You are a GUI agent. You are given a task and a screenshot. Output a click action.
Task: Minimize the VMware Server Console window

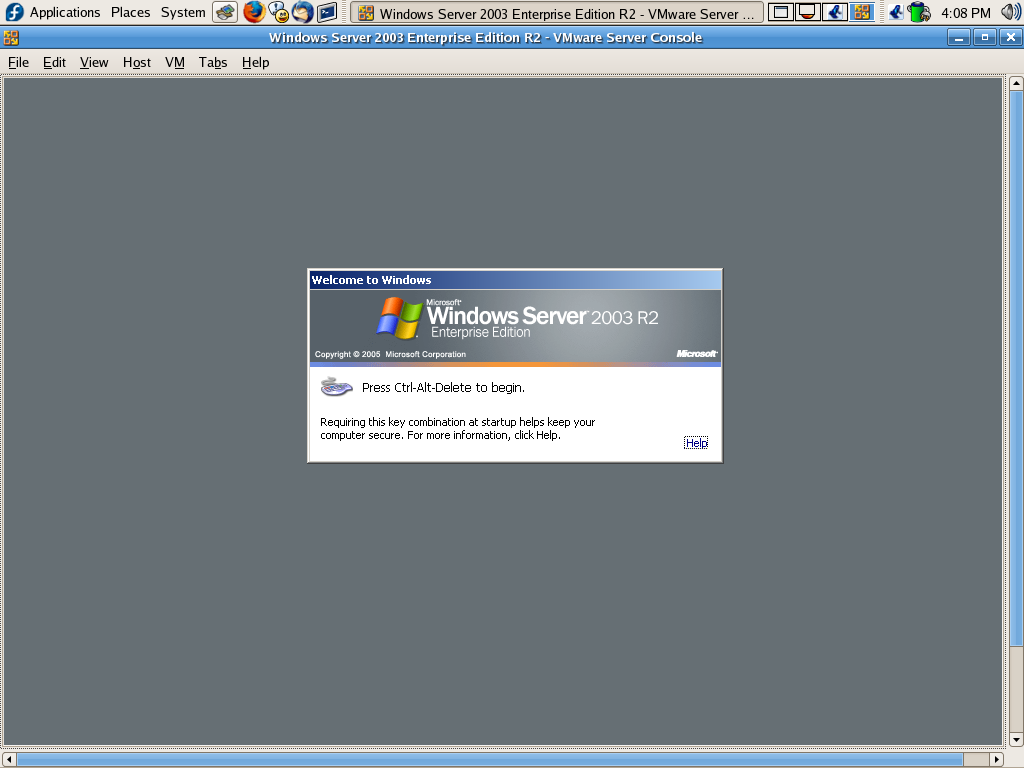pyautogui.click(x=958, y=38)
